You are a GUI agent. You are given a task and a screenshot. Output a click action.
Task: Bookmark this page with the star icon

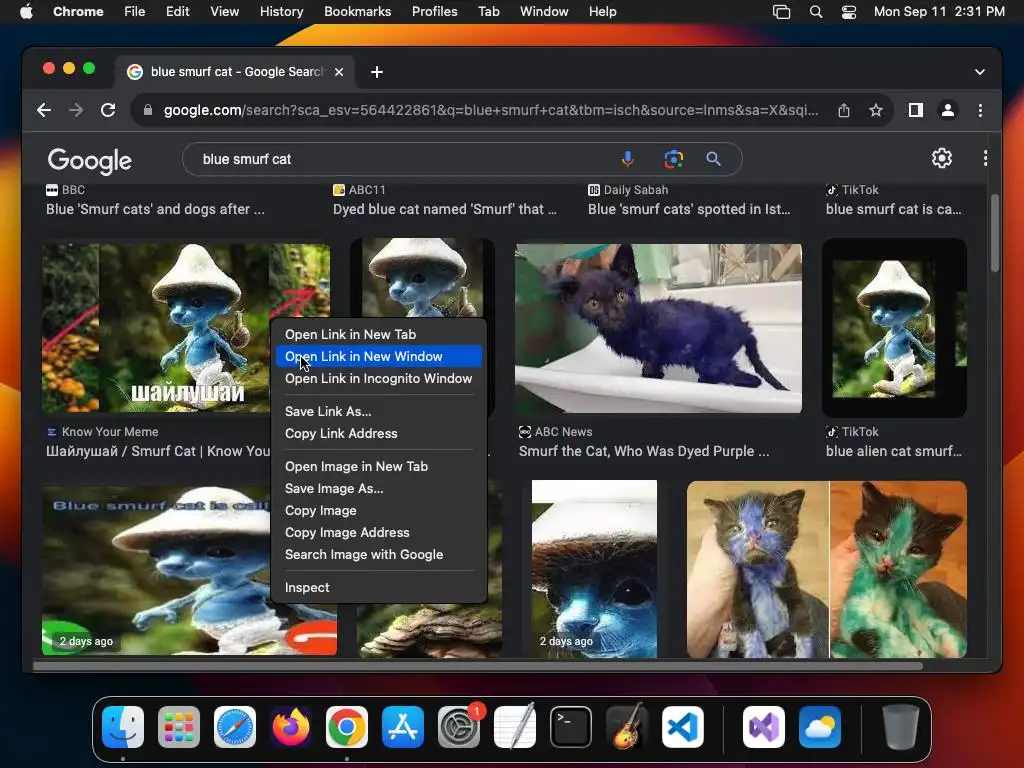(x=876, y=110)
